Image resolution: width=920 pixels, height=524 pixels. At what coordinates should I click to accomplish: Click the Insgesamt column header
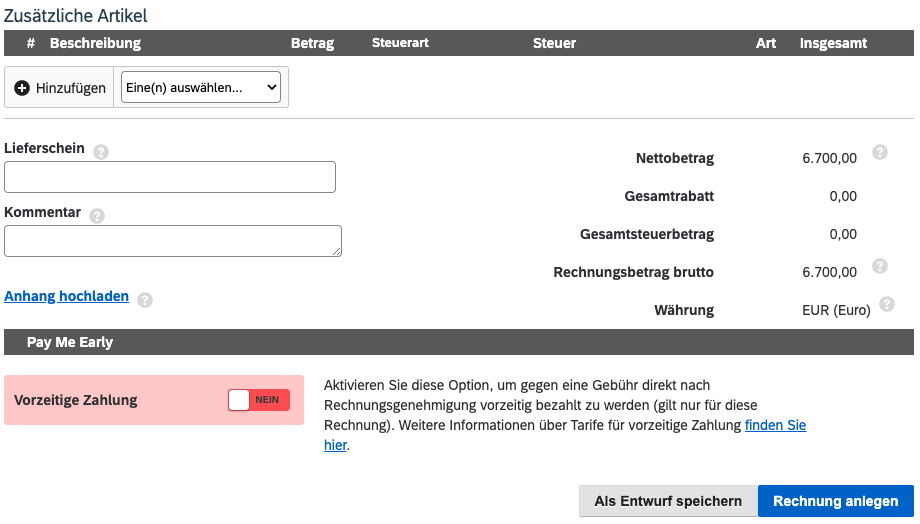(833, 43)
